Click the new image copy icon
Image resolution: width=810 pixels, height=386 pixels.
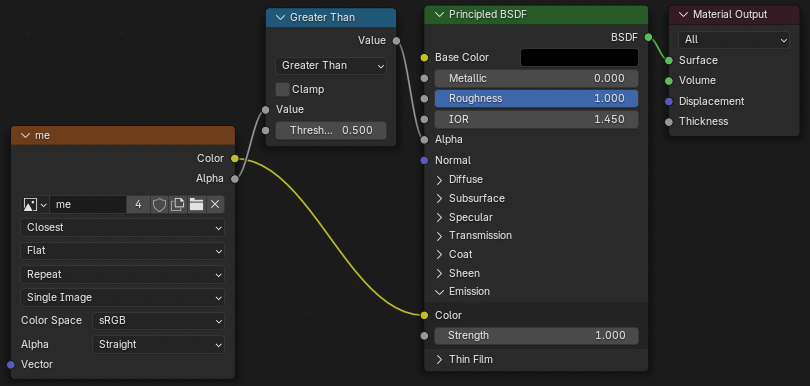[x=177, y=205]
